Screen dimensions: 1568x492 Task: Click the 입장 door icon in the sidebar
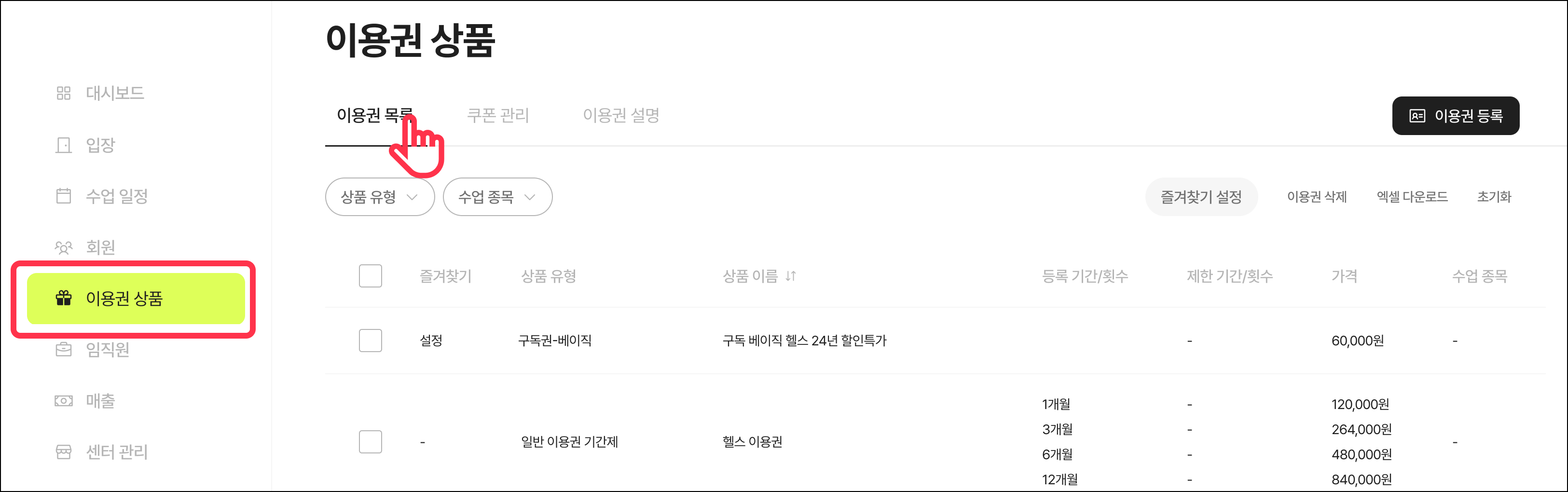63,145
